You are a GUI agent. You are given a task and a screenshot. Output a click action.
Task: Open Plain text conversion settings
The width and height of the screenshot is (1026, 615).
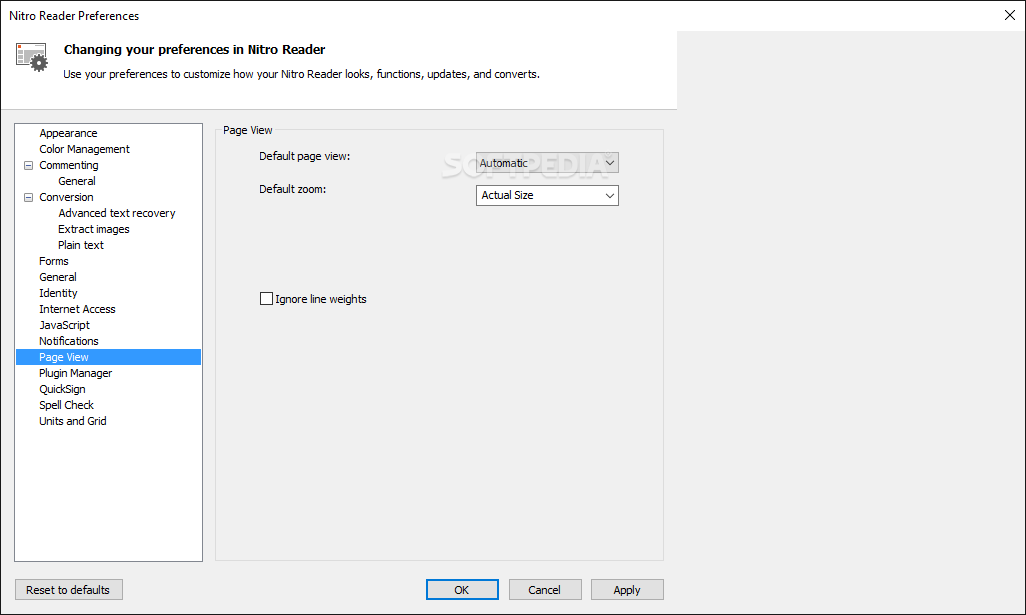pos(80,245)
